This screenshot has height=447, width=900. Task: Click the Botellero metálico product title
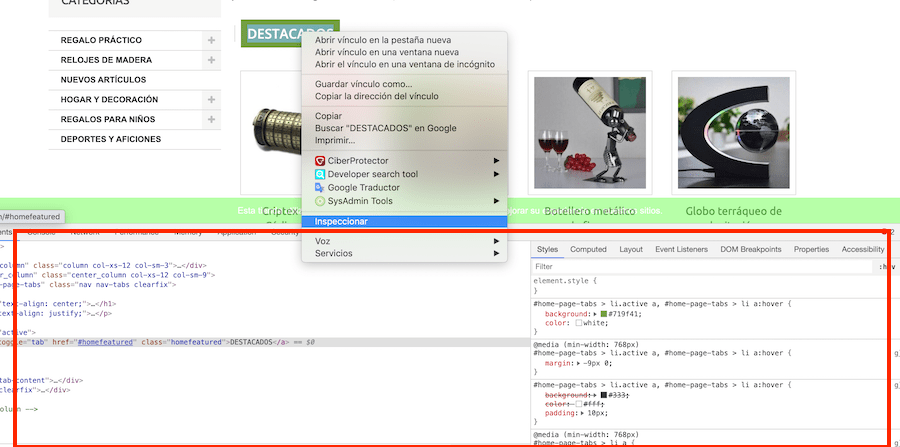[x=589, y=211]
